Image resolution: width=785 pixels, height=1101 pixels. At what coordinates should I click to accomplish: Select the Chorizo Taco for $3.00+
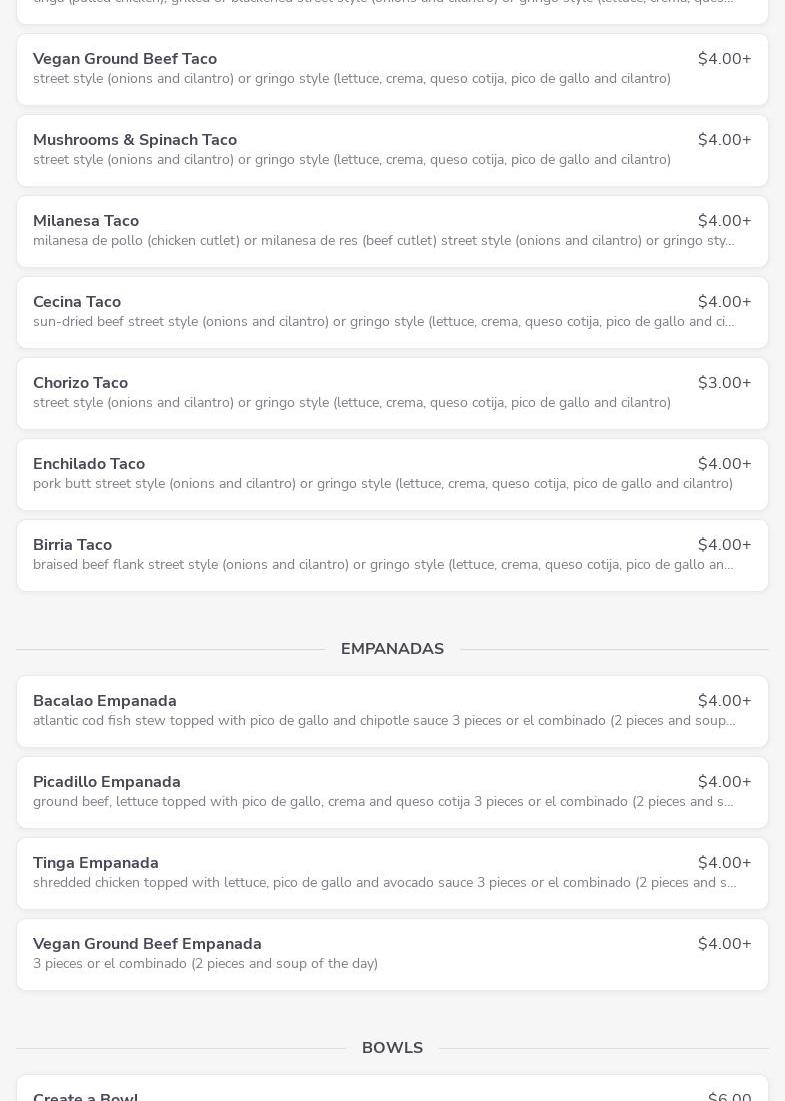pos(392,393)
